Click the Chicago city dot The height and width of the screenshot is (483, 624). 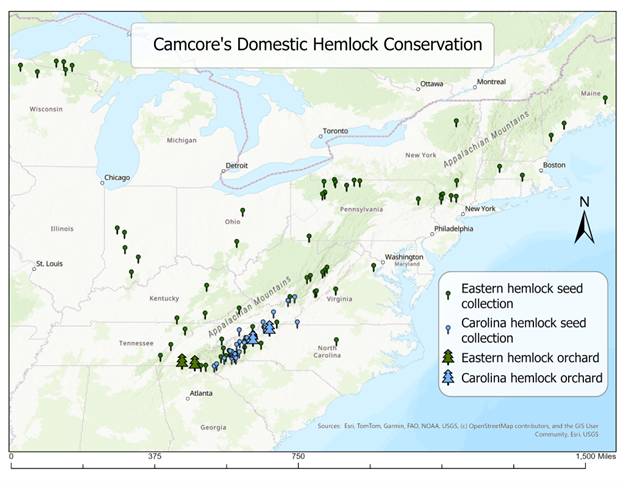(x=102, y=183)
